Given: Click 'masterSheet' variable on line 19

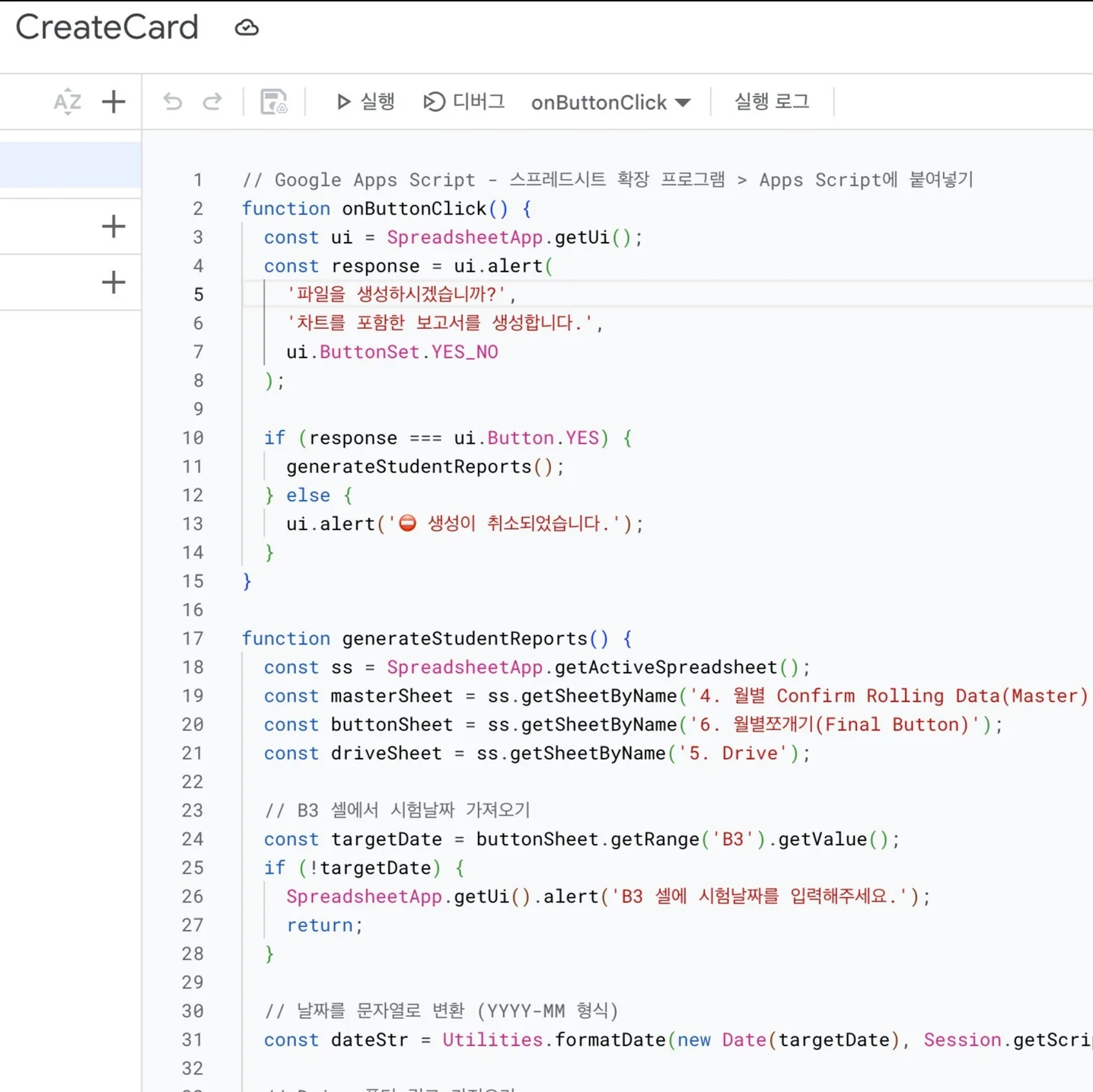Looking at the screenshot, I should (391, 696).
